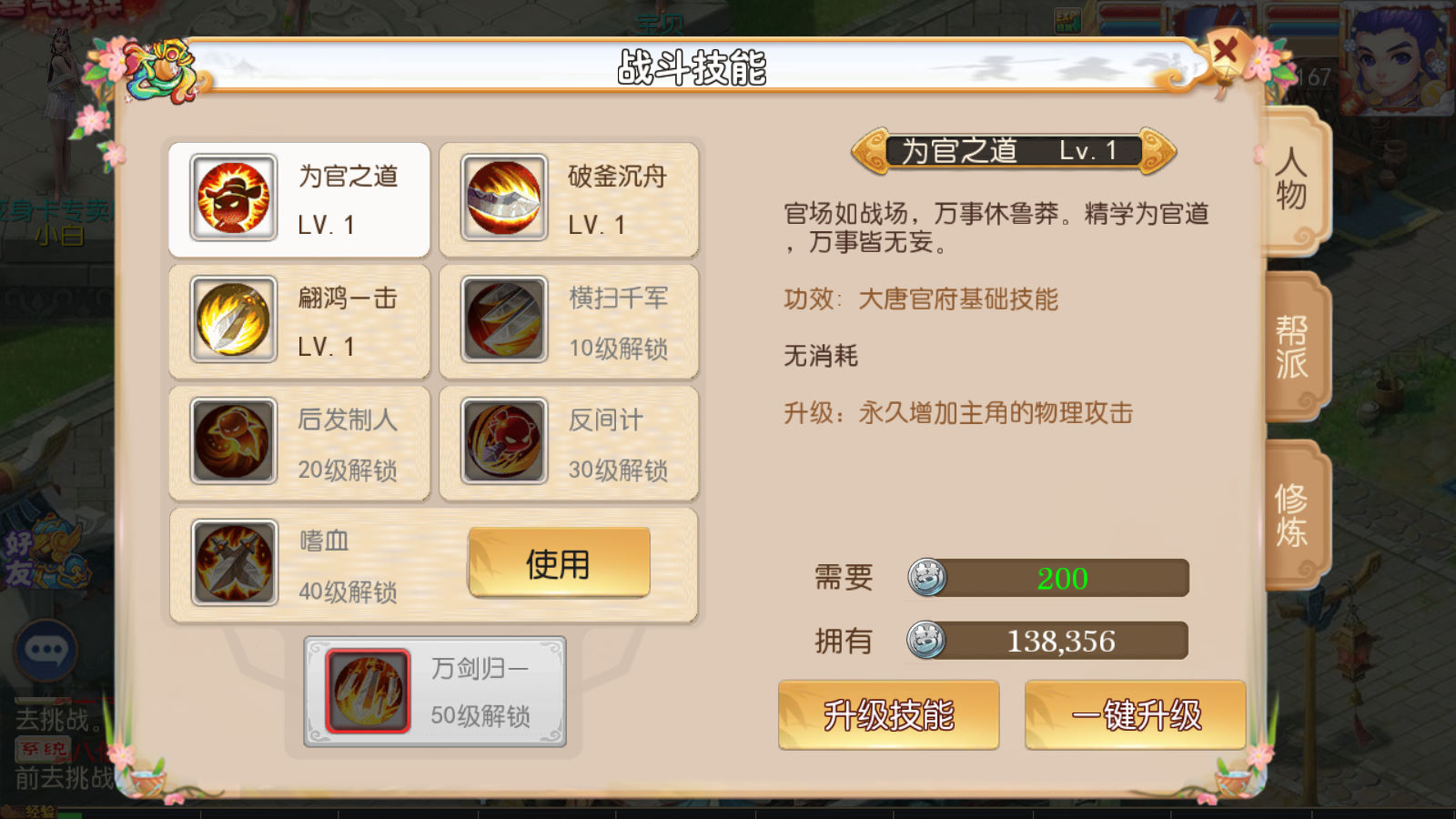Select the 万剑归一 skill icon
The height and width of the screenshot is (819, 1456).
[x=369, y=691]
